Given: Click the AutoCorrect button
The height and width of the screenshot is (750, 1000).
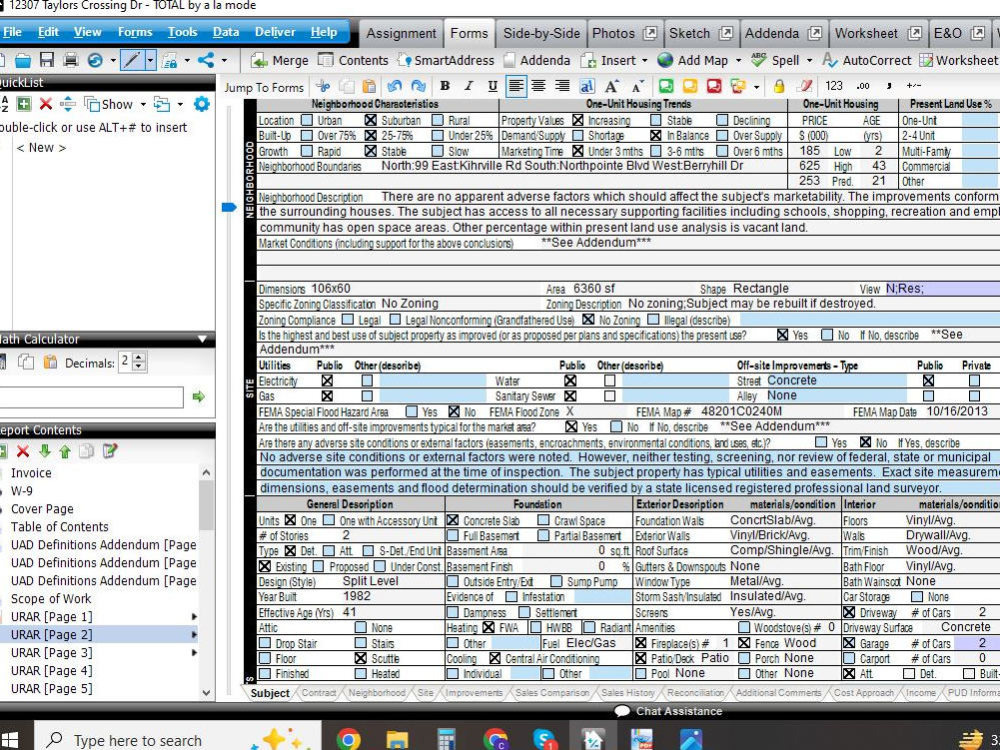Looking at the screenshot, I should click(x=867, y=60).
